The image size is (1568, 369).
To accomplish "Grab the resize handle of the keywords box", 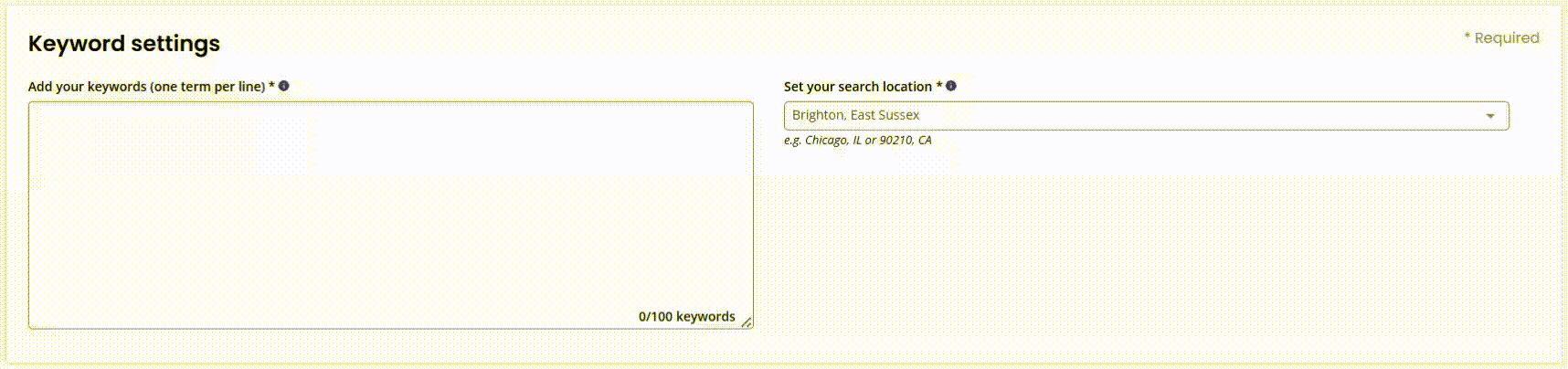I will coord(747,322).
